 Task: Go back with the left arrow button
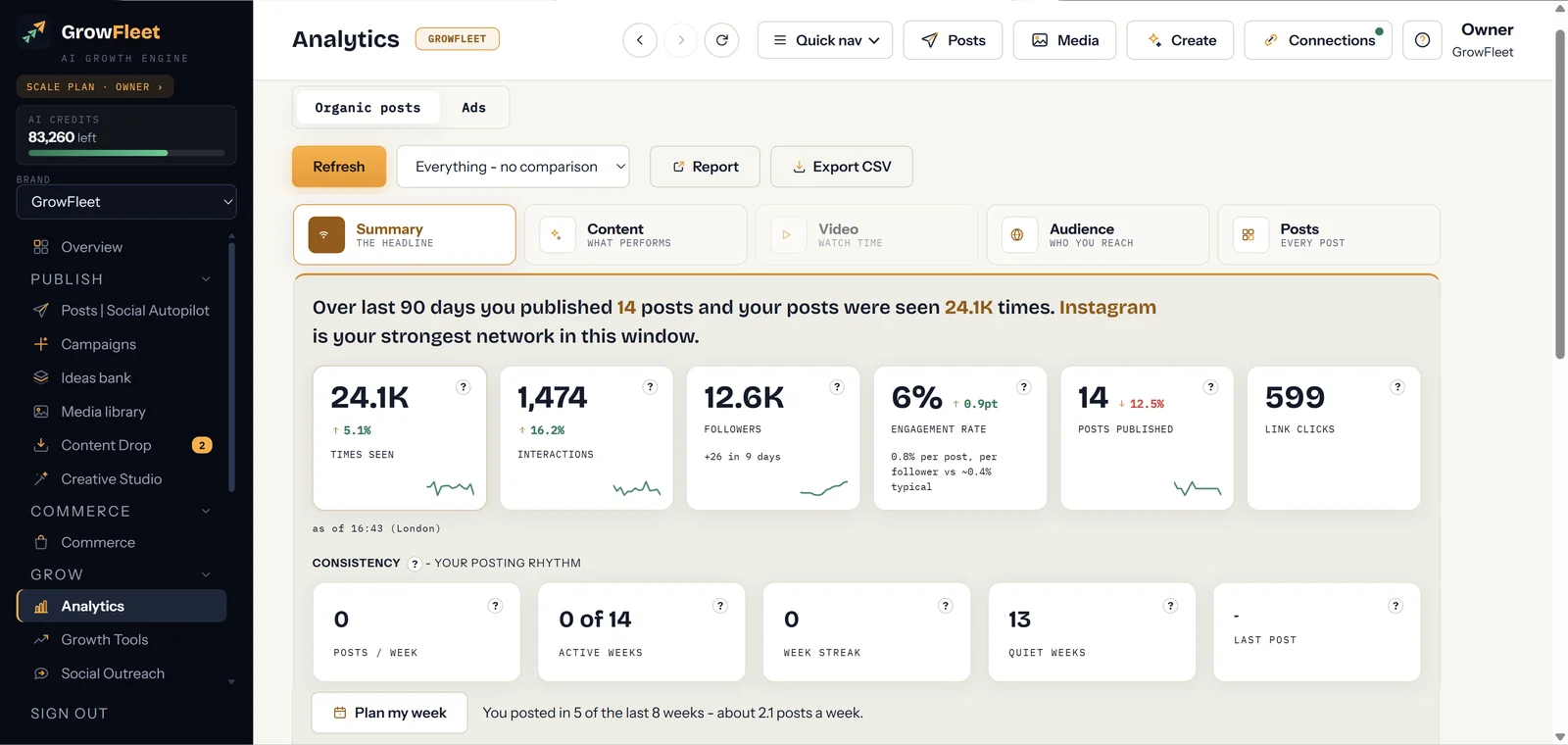point(640,40)
